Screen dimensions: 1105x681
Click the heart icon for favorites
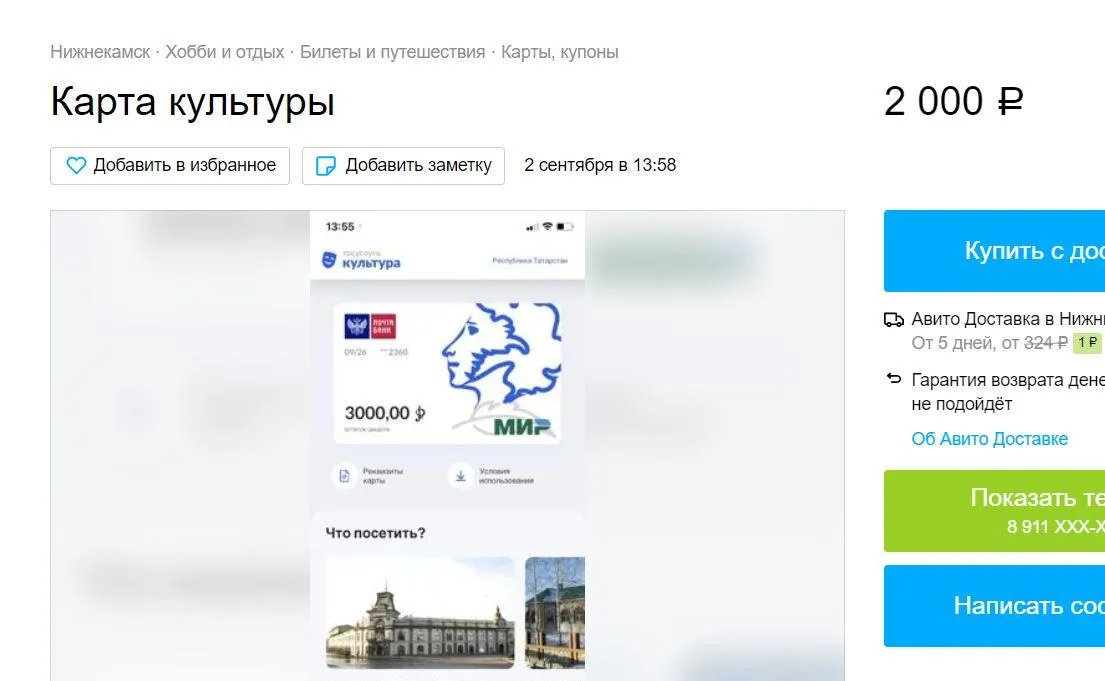click(x=75, y=166)
